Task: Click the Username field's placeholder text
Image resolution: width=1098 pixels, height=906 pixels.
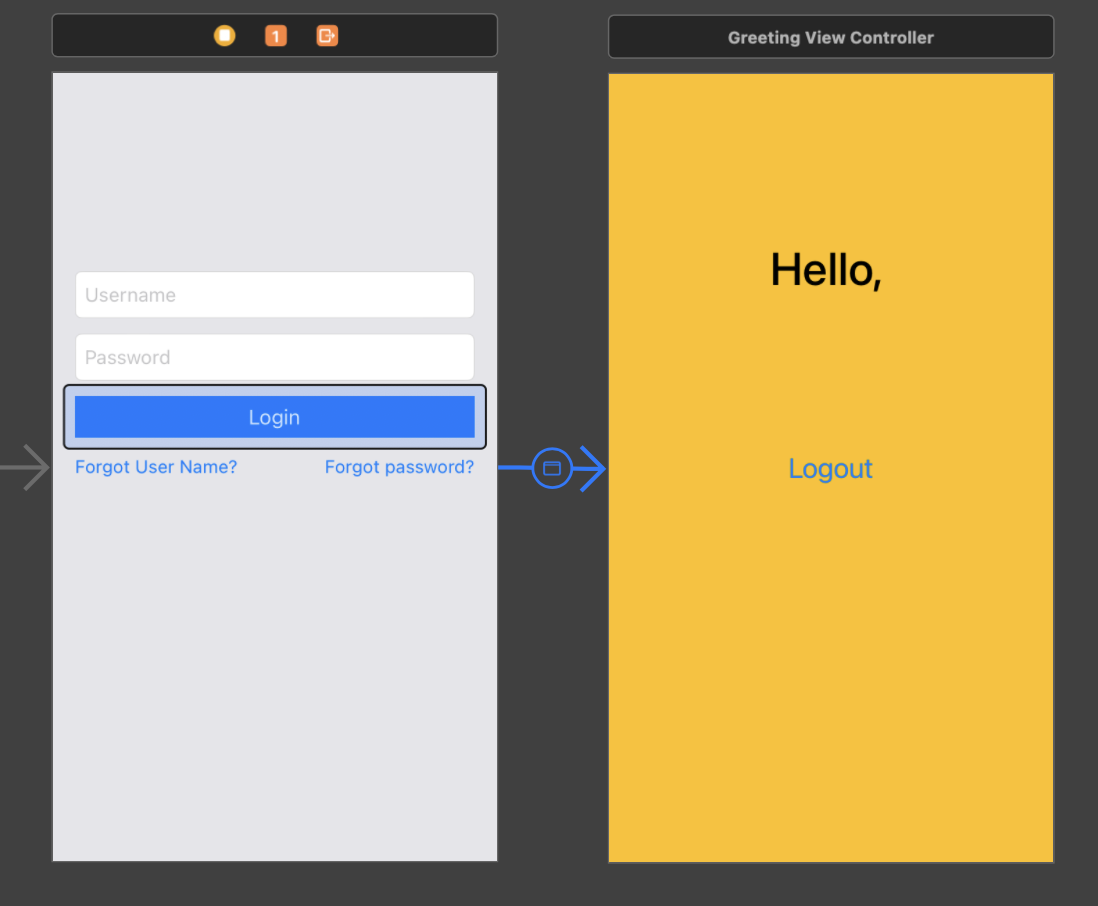Action: click(130, 294)
